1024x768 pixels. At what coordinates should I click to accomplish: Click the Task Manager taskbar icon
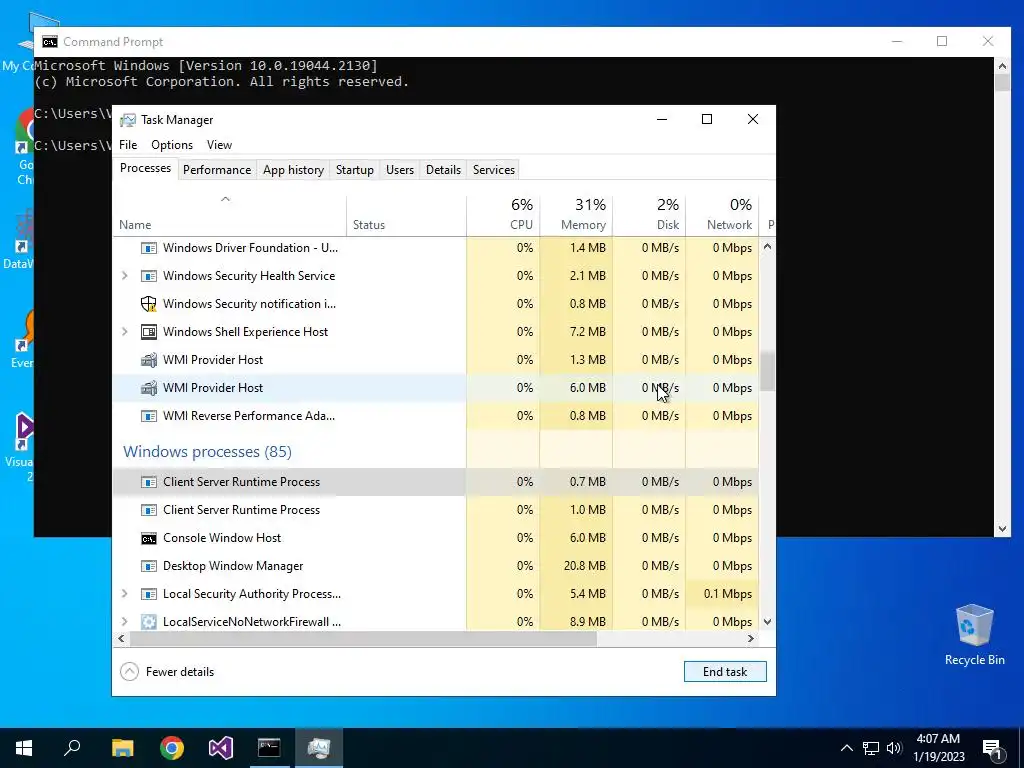tap(319, 748)
